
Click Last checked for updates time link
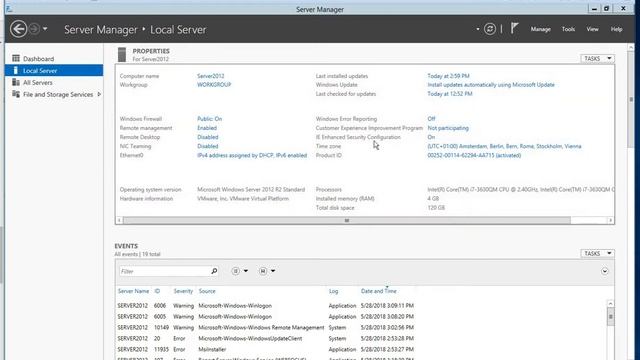point(450,94)
